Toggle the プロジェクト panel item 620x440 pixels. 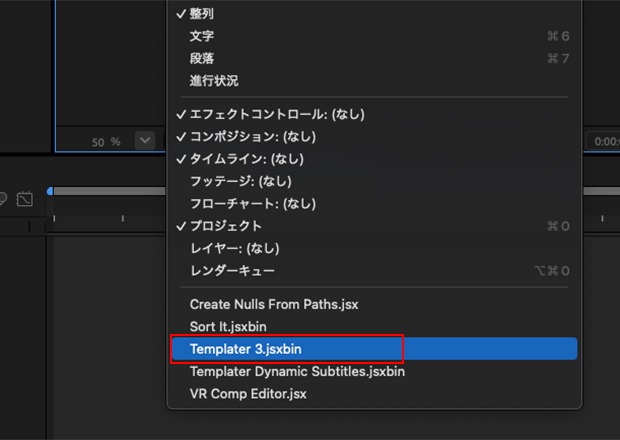[x=225, y=226]
